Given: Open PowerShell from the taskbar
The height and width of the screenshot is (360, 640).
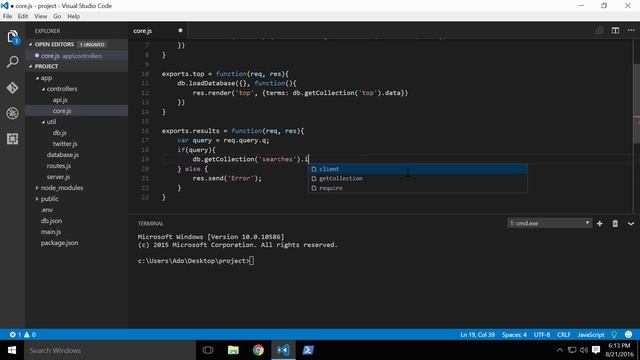Looking at the screenshot, I should (x=308, y=350).
